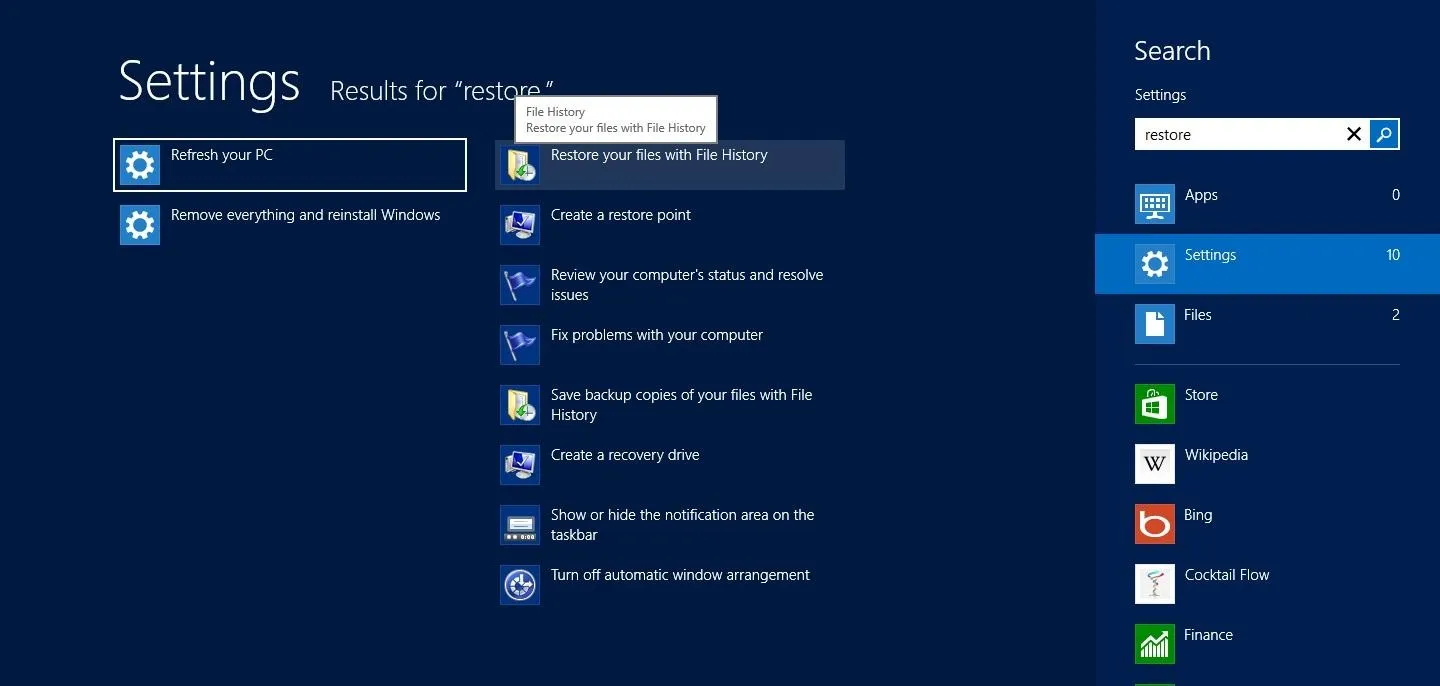Image resolution: width=1440 pixels, height=686 pixels.
Task: Click the Files document icon in Search pane
Action: (1155, 324)
